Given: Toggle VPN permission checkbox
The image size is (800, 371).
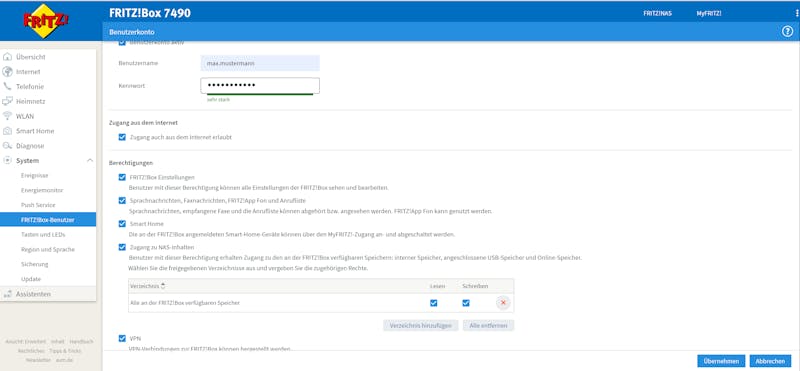Looking at the screenshot, I should click(122, 338).
